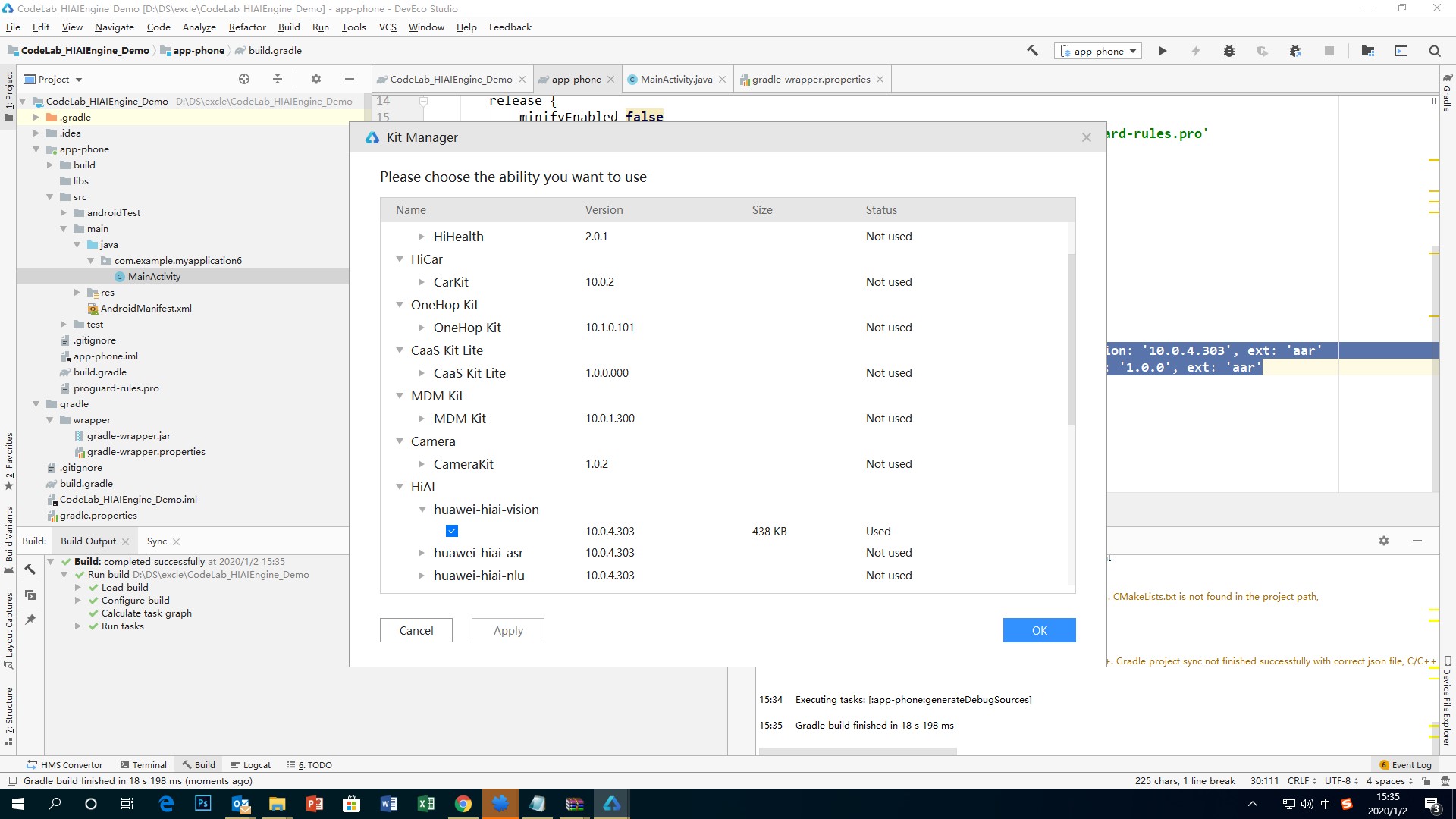Image resolution: width=1456 pixels, height=819 pixels.
Task: Open the app-phone run configuration dropdown
Action: click(x=1098, y=51)
